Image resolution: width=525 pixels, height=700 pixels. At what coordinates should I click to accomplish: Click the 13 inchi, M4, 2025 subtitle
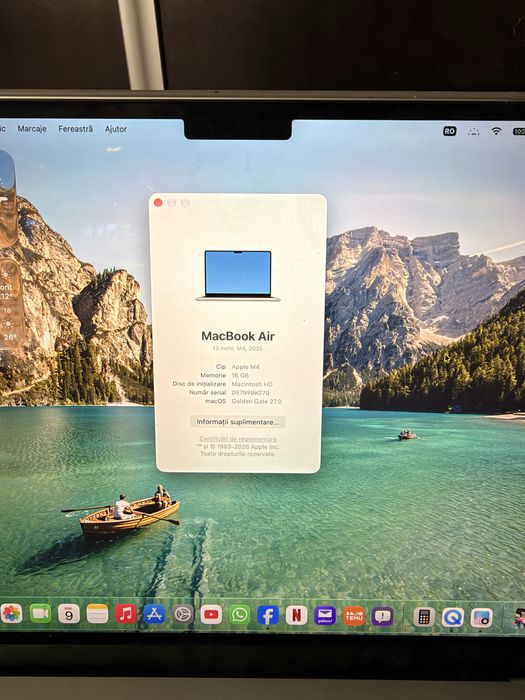[x=238, y=348]
